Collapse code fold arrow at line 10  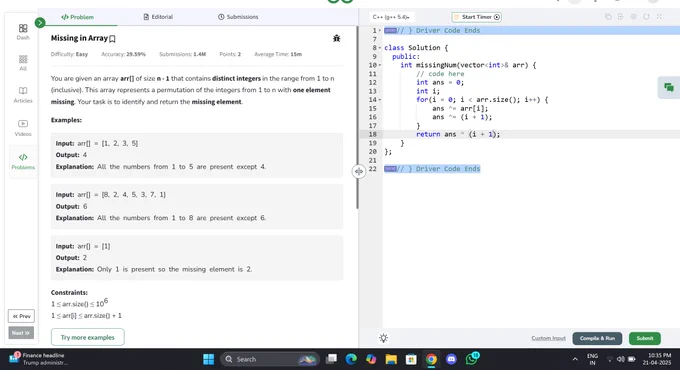pos(380,65)
